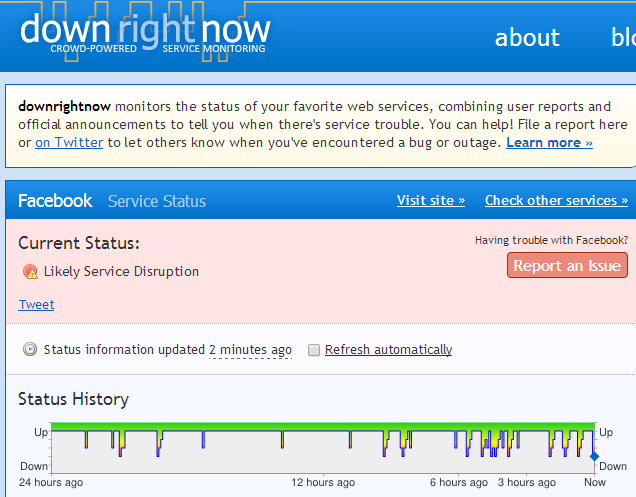Open 'Check other services »' link
This screenshot has width=636, height=497.
pos(556,200)
